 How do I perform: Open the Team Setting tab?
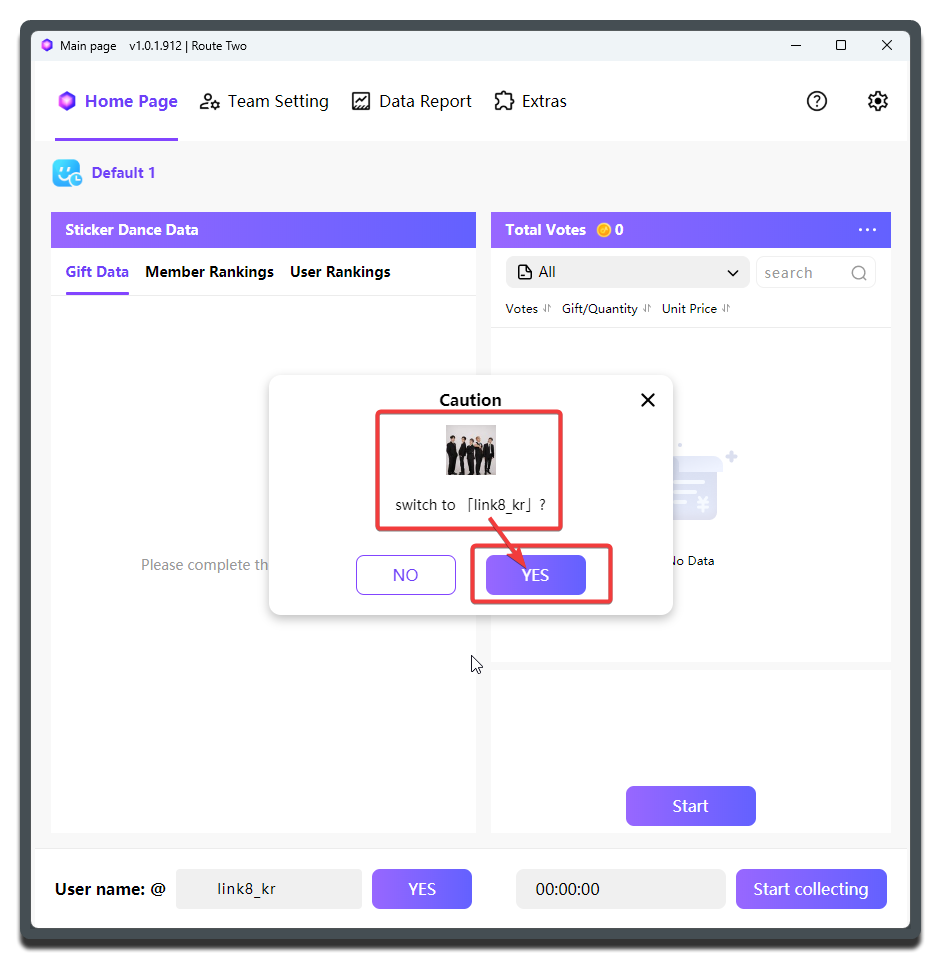pyautogui.click(x=265, y=101)
